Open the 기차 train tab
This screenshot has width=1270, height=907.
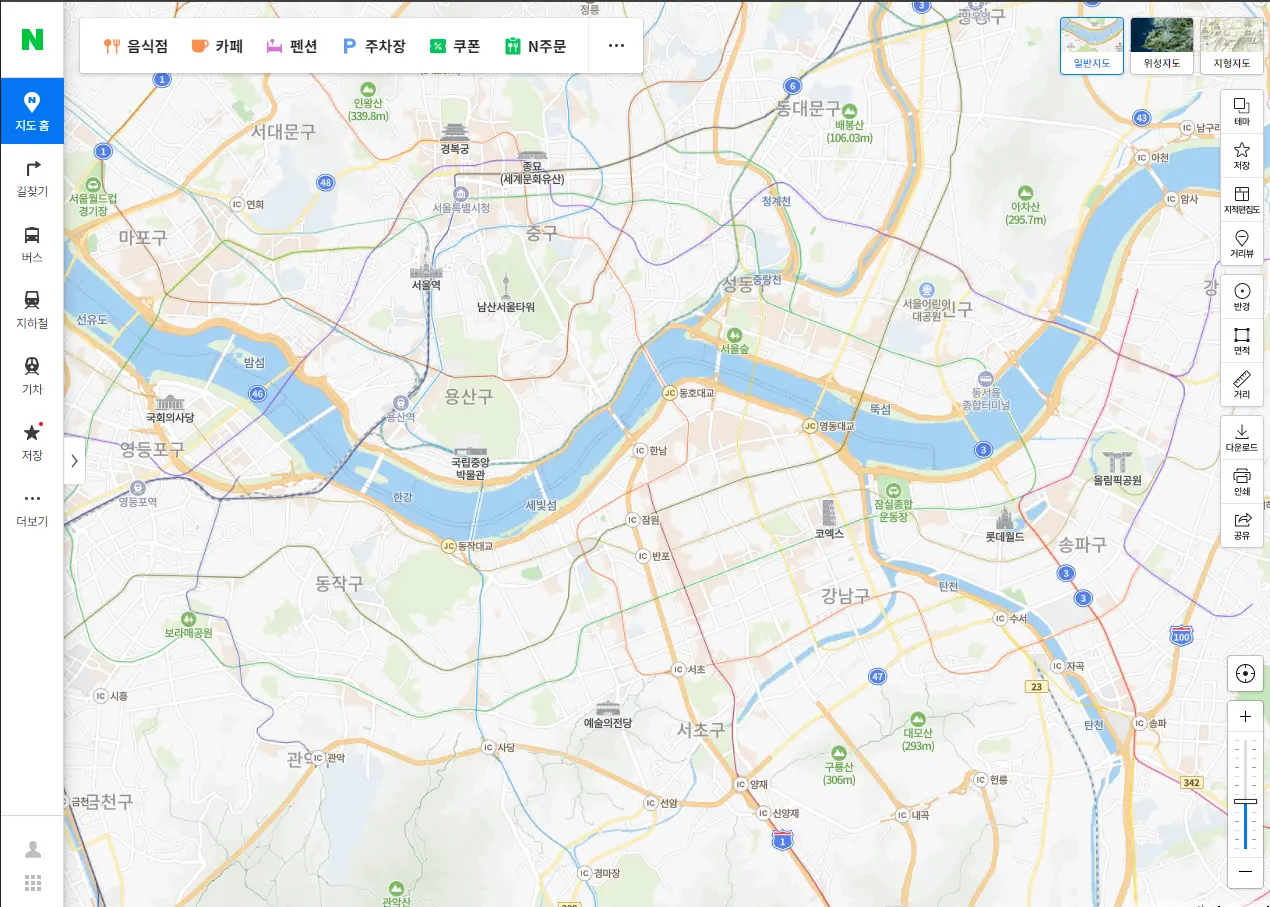coord(32,375)
